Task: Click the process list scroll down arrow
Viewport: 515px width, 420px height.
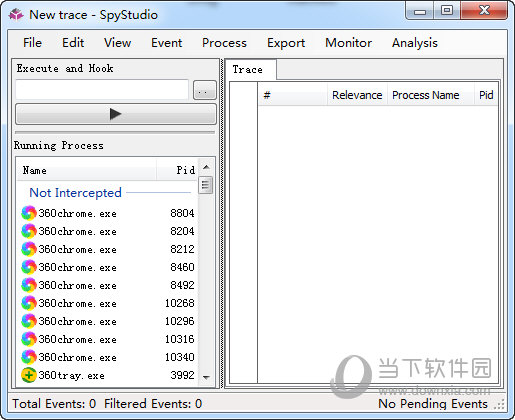Action: (x=206, y=377)
